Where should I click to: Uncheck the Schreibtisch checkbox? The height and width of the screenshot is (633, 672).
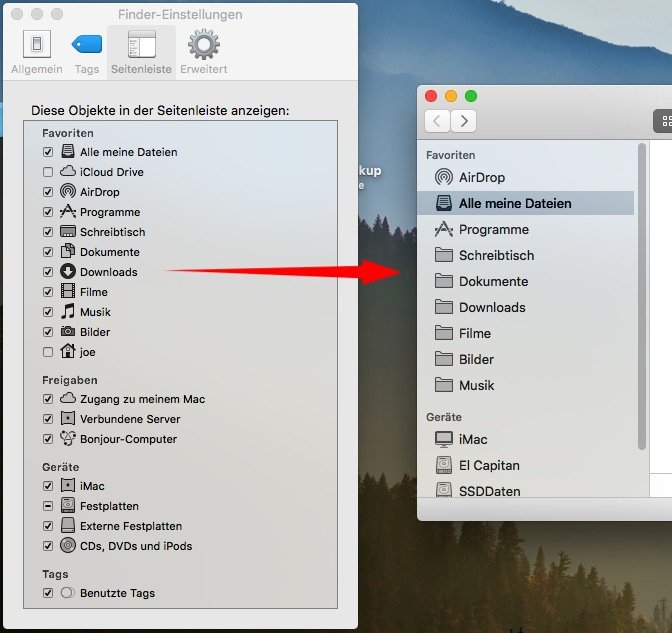(x=48, y=232)
